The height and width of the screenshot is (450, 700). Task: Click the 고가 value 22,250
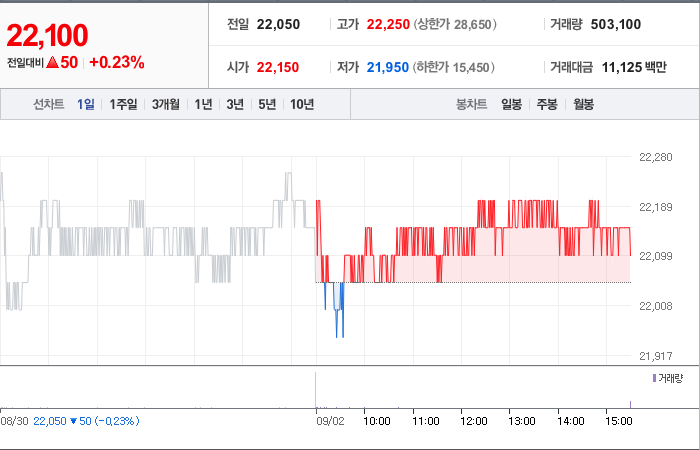(x=388, y=24)
